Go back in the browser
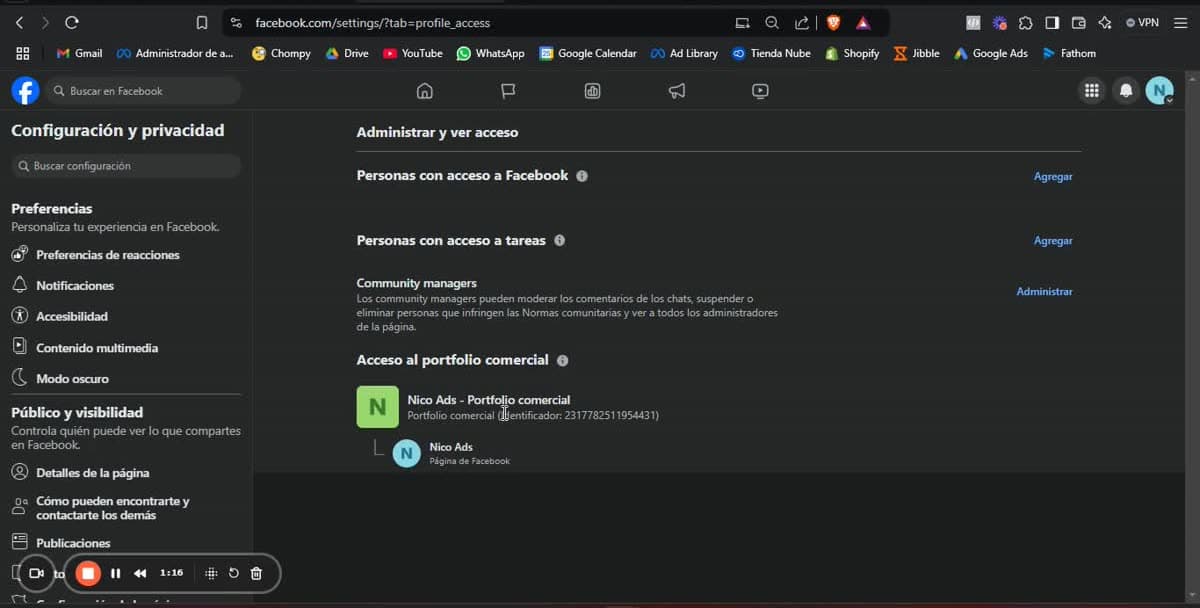1200x608 pixels. (x=19, y=22)
